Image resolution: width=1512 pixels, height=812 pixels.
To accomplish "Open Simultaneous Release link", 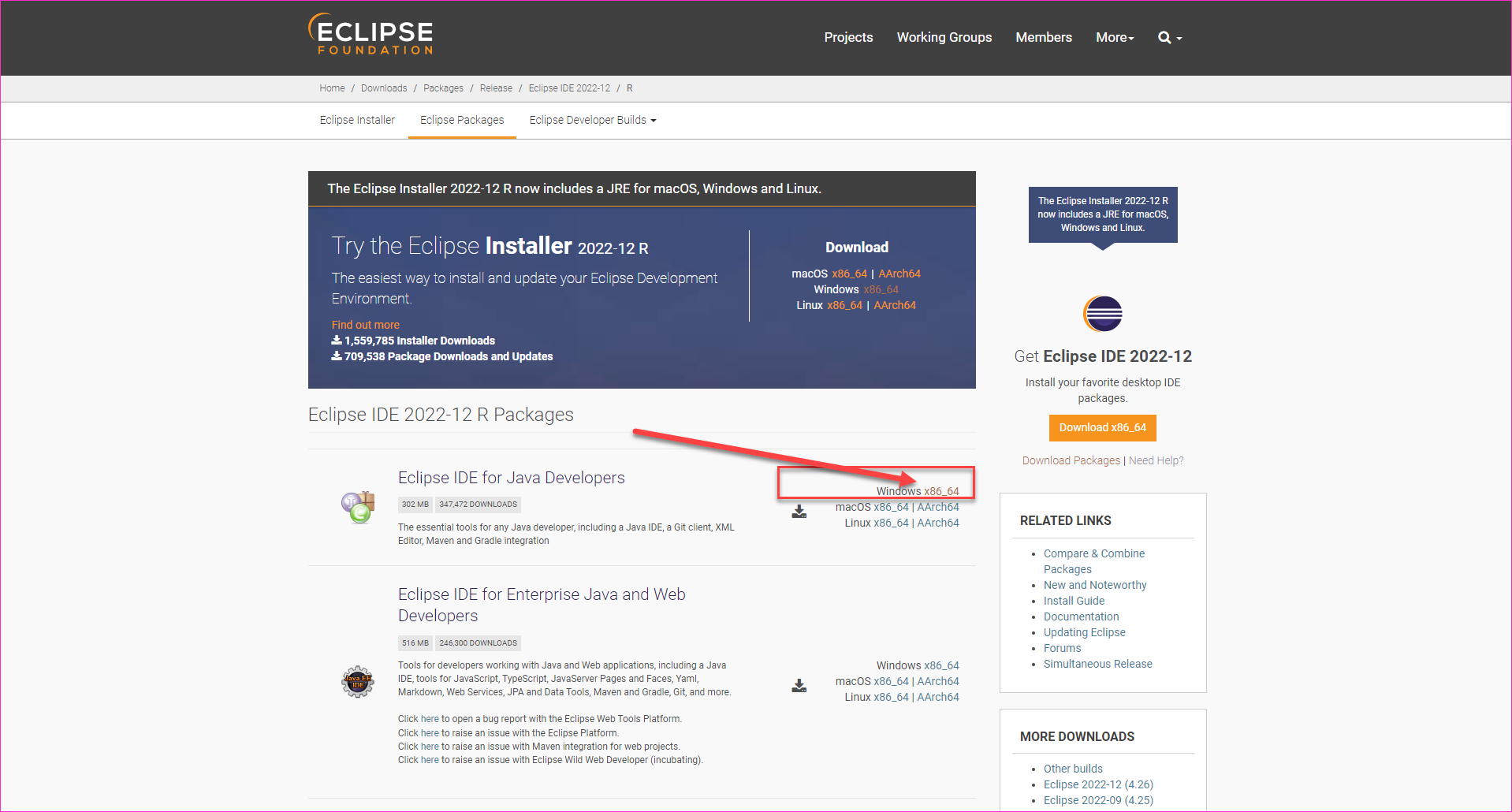I will coord(1097,664).
